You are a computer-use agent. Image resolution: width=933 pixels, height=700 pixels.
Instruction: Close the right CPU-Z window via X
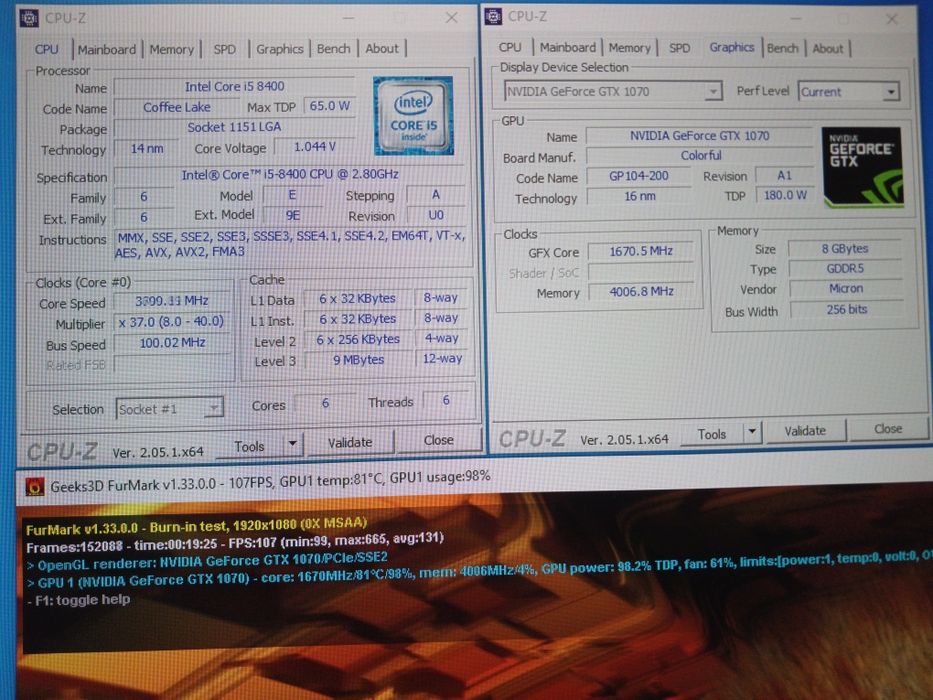891,19
